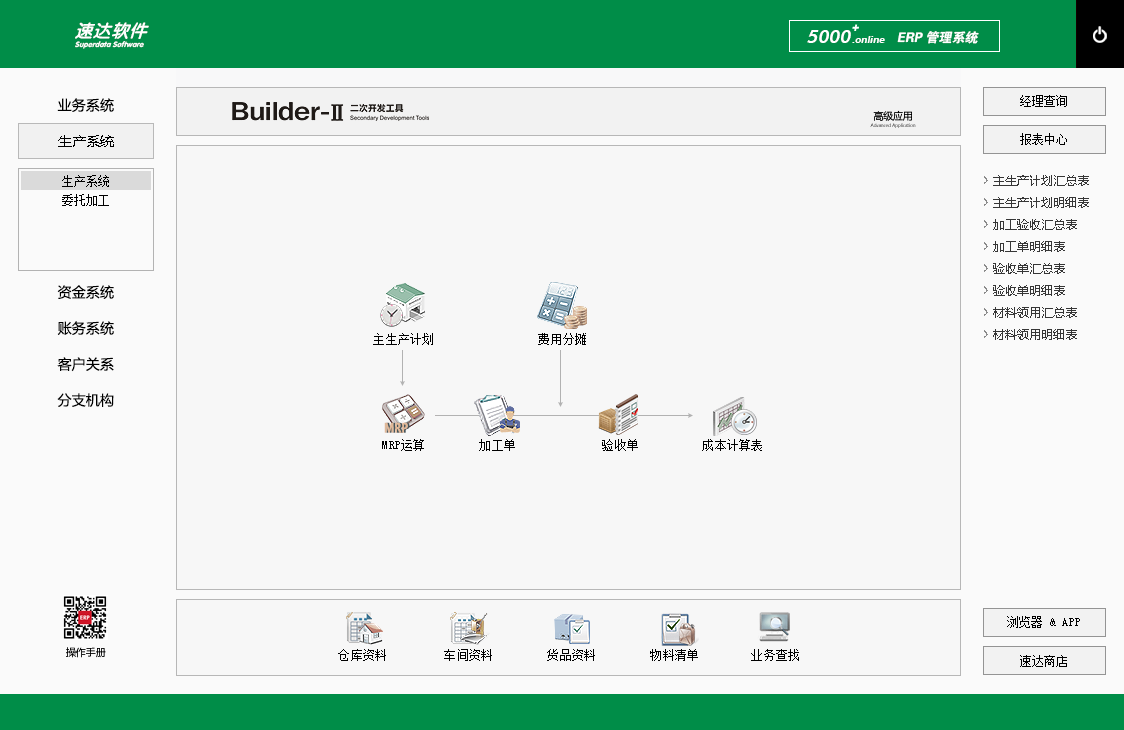Click the 经理查询 button
This screenshot has height=730, width=1124.
pyautogui.click(x=1044, y=101)
